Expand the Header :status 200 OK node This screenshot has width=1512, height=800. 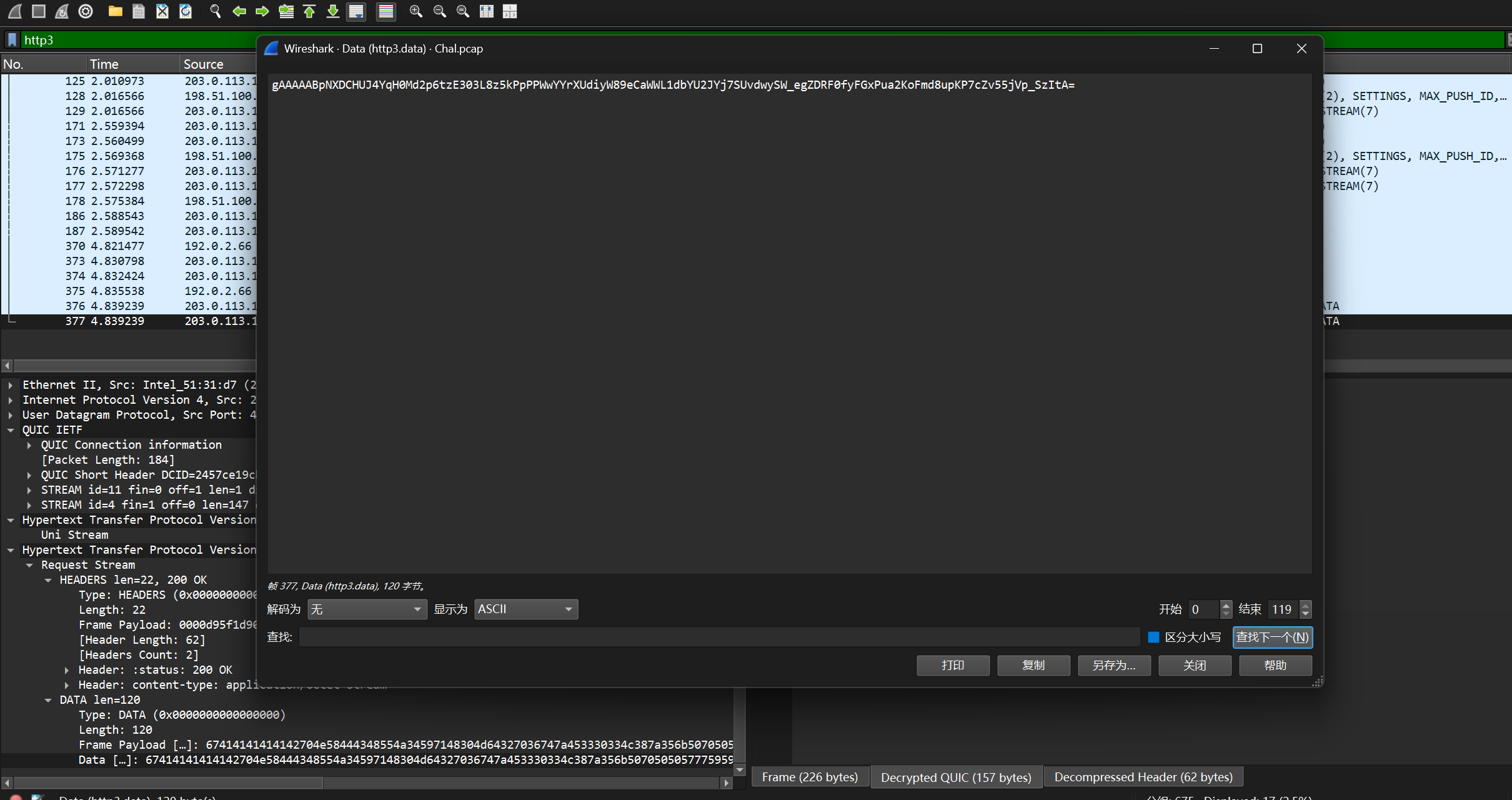[67, 670]
